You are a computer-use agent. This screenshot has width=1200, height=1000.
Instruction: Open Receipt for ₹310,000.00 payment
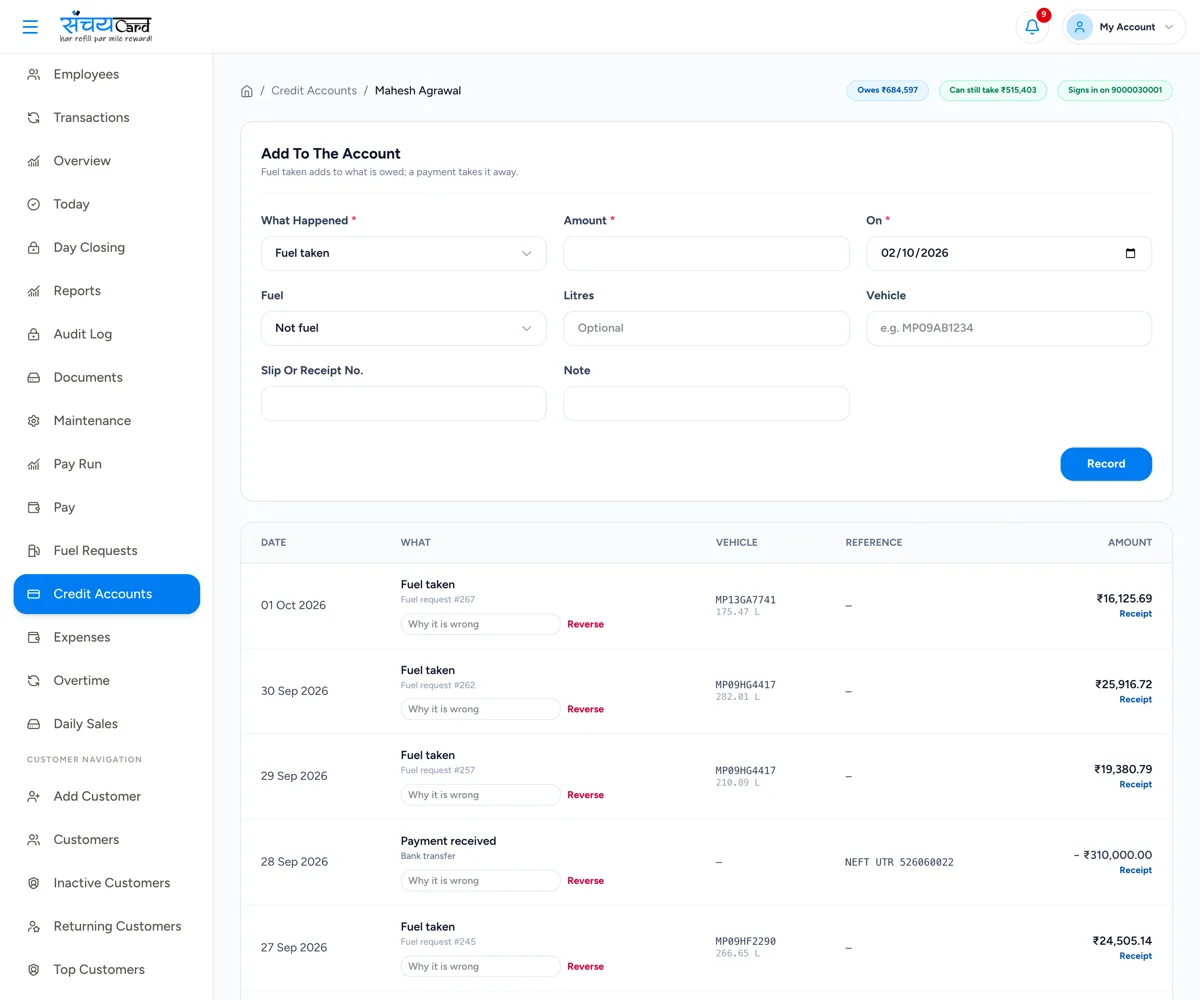click(1135, 870)
